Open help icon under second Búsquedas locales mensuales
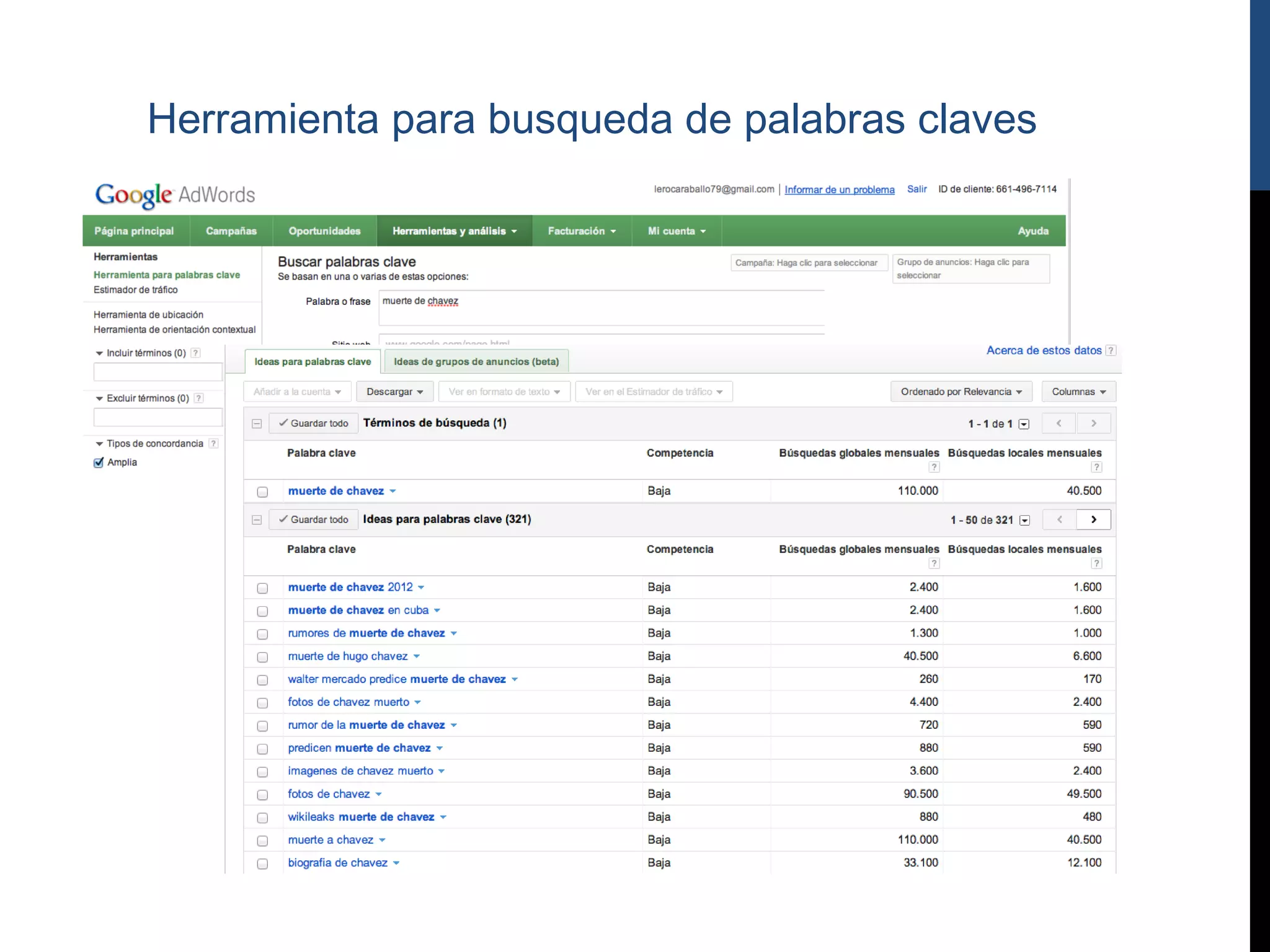 tap(1096, 563)
